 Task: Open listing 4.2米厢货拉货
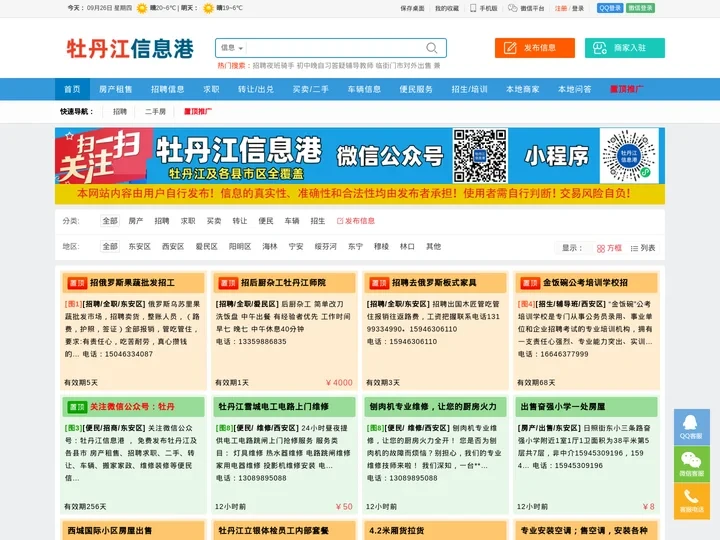[x=396, y=530]
